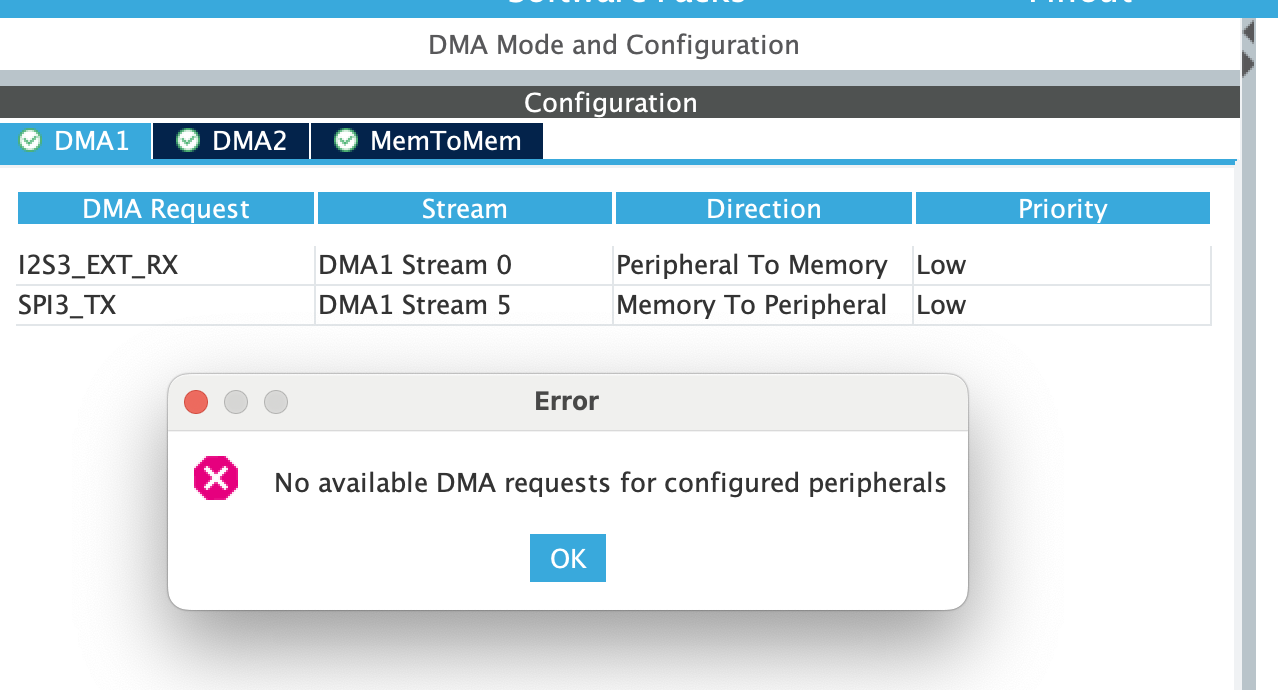The image size is (1278, 690).
Task: Click the green check icon on DMA2 tab
Action: (x=188, y=141)
